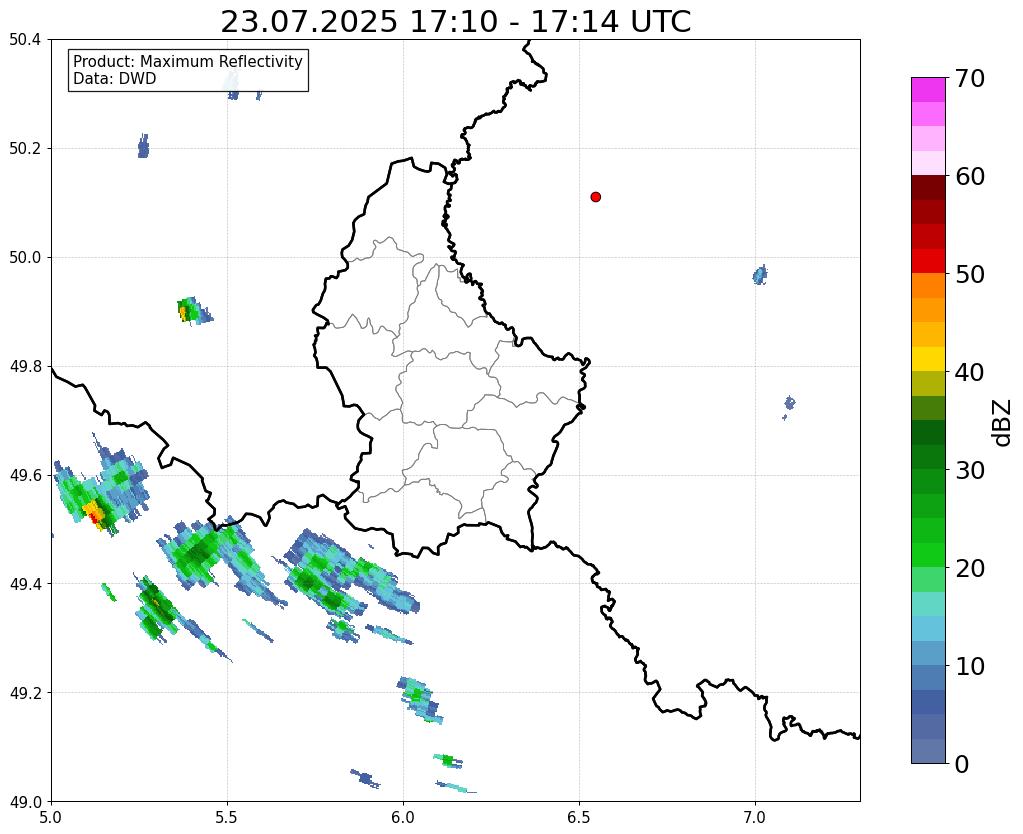Viewport: 1023px width, 834px height.
Task: Click the 49.2 latitude tick label
Action: pos(25,693)
